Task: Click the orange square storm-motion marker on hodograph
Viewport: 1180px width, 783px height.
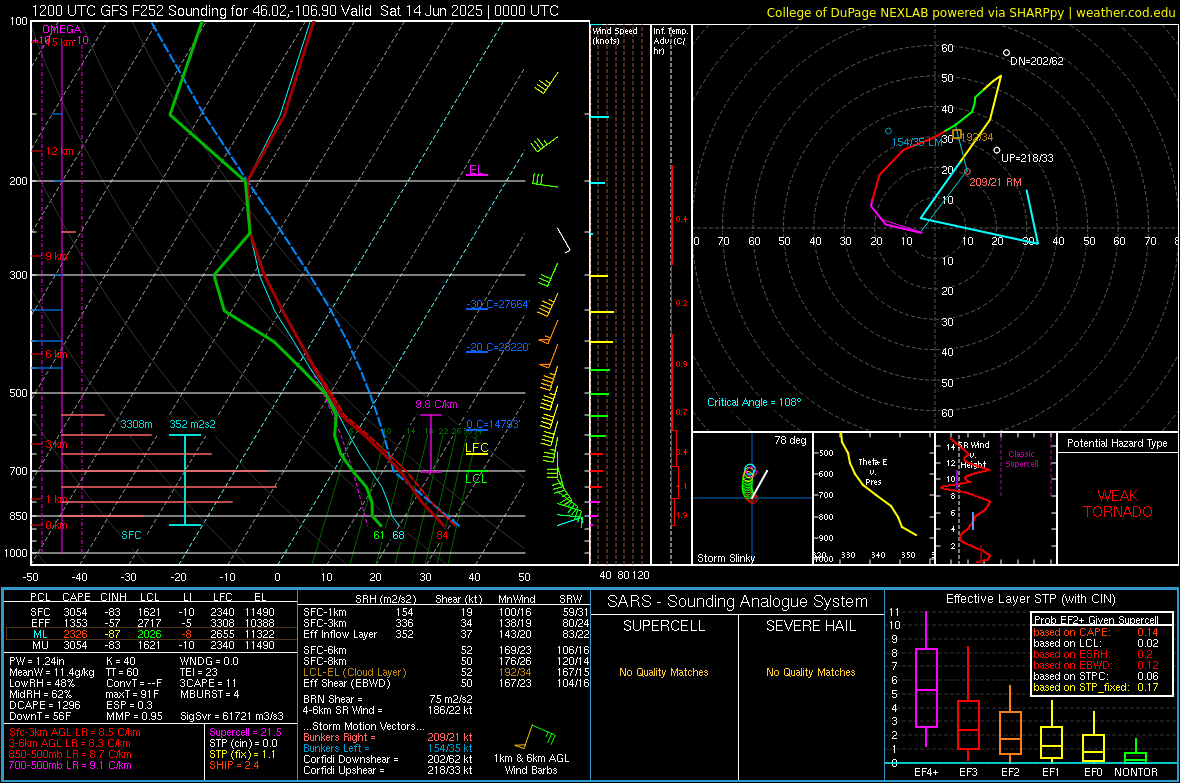Action: click(957, 135)
